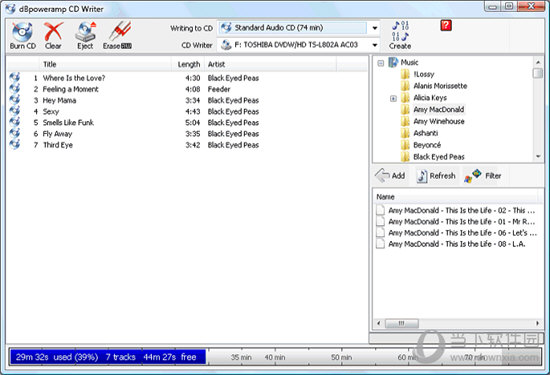Image resolution: width=550 pixels, height=375 pixels.
Task: Click the horizontal scrollbar thumb in file list
Action: tap(402, 323)
